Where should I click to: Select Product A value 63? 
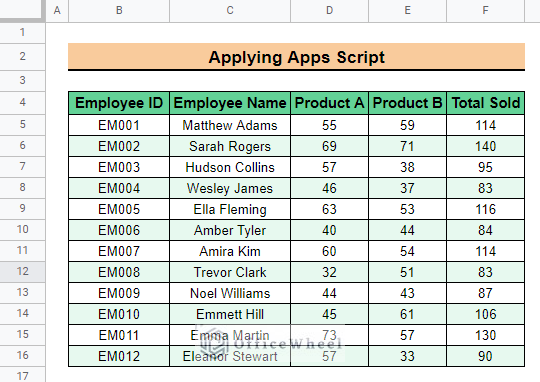click(329, 209)
